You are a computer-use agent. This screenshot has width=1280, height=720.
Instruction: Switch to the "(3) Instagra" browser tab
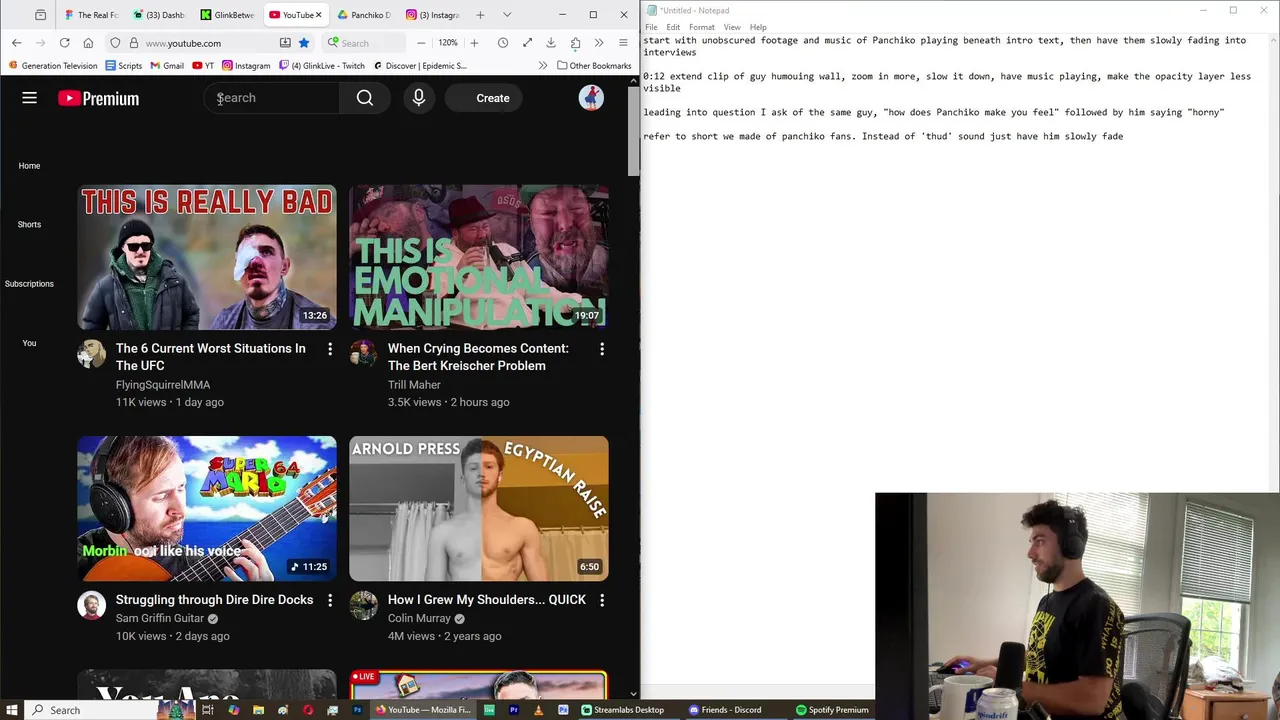pos(432,15)
